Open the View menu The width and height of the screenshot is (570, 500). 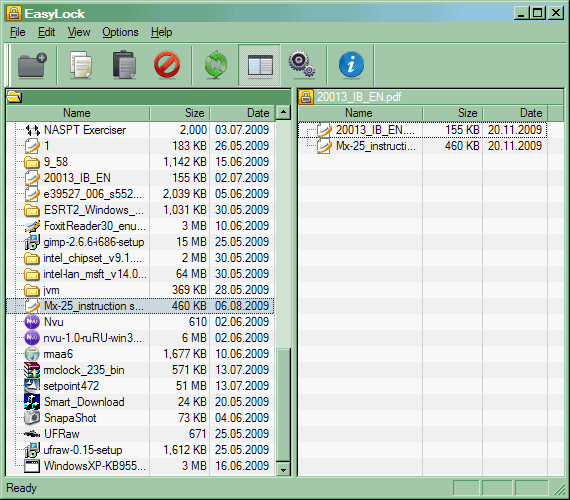click(79, 32)
